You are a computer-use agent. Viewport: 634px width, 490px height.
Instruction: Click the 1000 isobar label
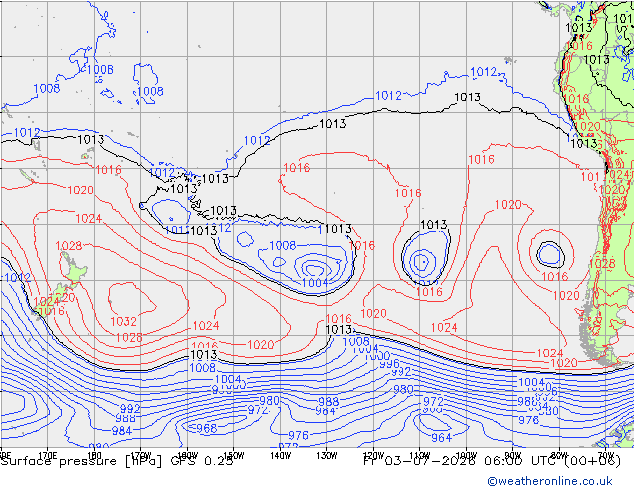tap(377, 356)
